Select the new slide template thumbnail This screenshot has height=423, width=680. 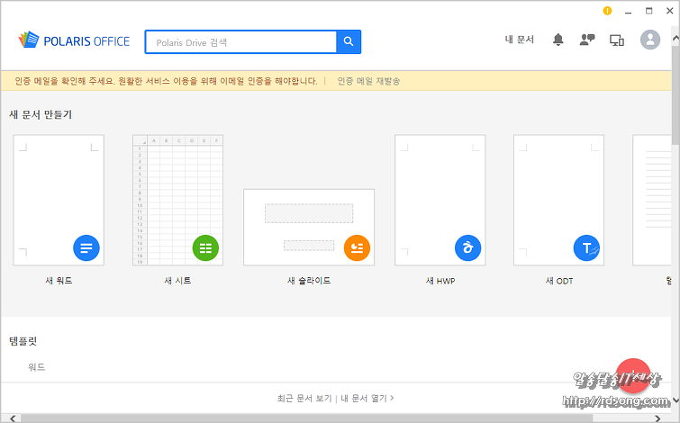coord(308,227)
